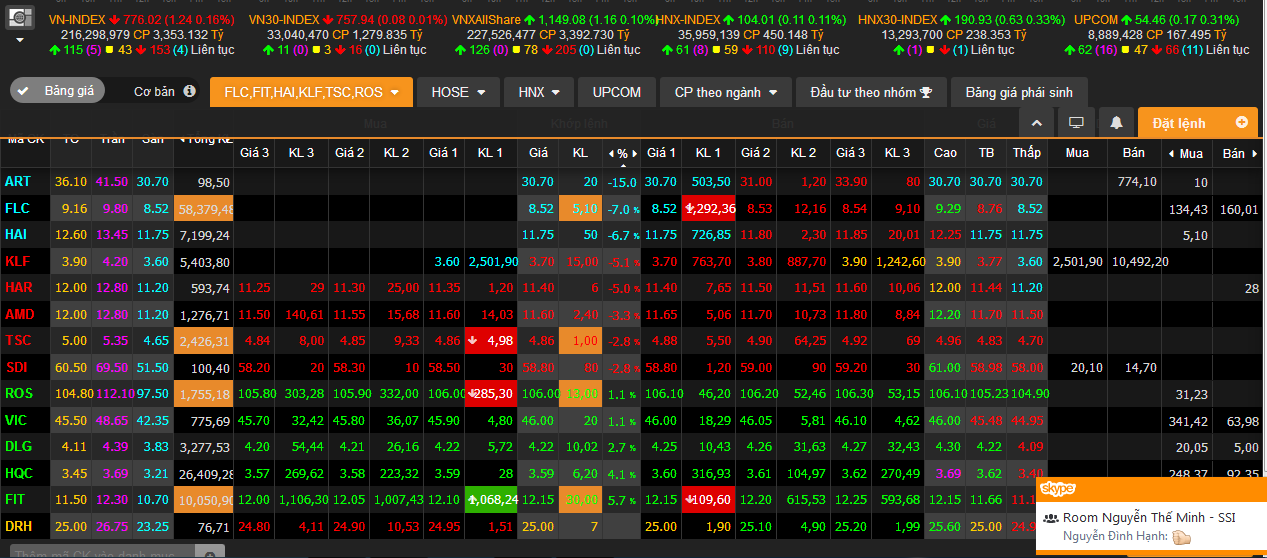Sort by the TB column header
Image resolution: width=1267 pixels, height=558 pixels.
(x=986, y=153)
